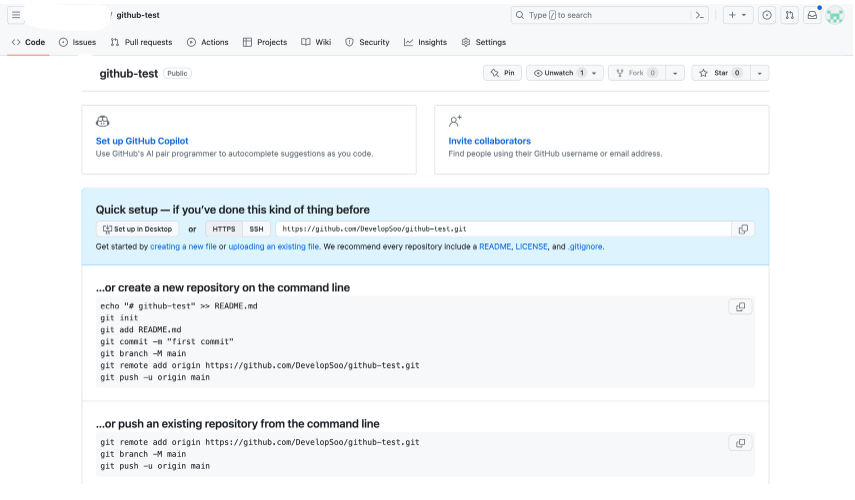Open the Issues tab
This screenshot has height=500, width=855.
[77, 42]
